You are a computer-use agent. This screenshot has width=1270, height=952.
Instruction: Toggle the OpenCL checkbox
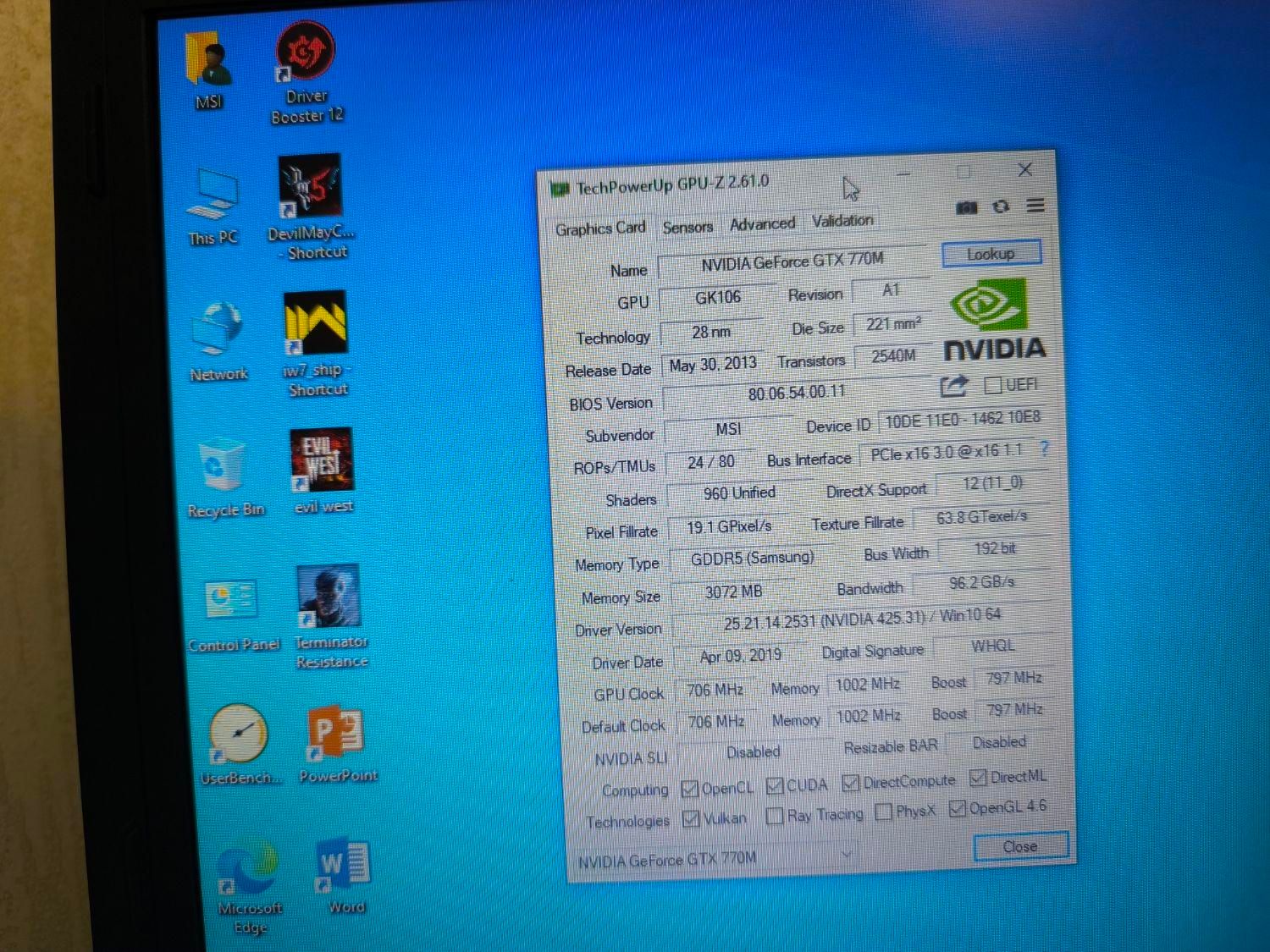click(x=690, y=789)
